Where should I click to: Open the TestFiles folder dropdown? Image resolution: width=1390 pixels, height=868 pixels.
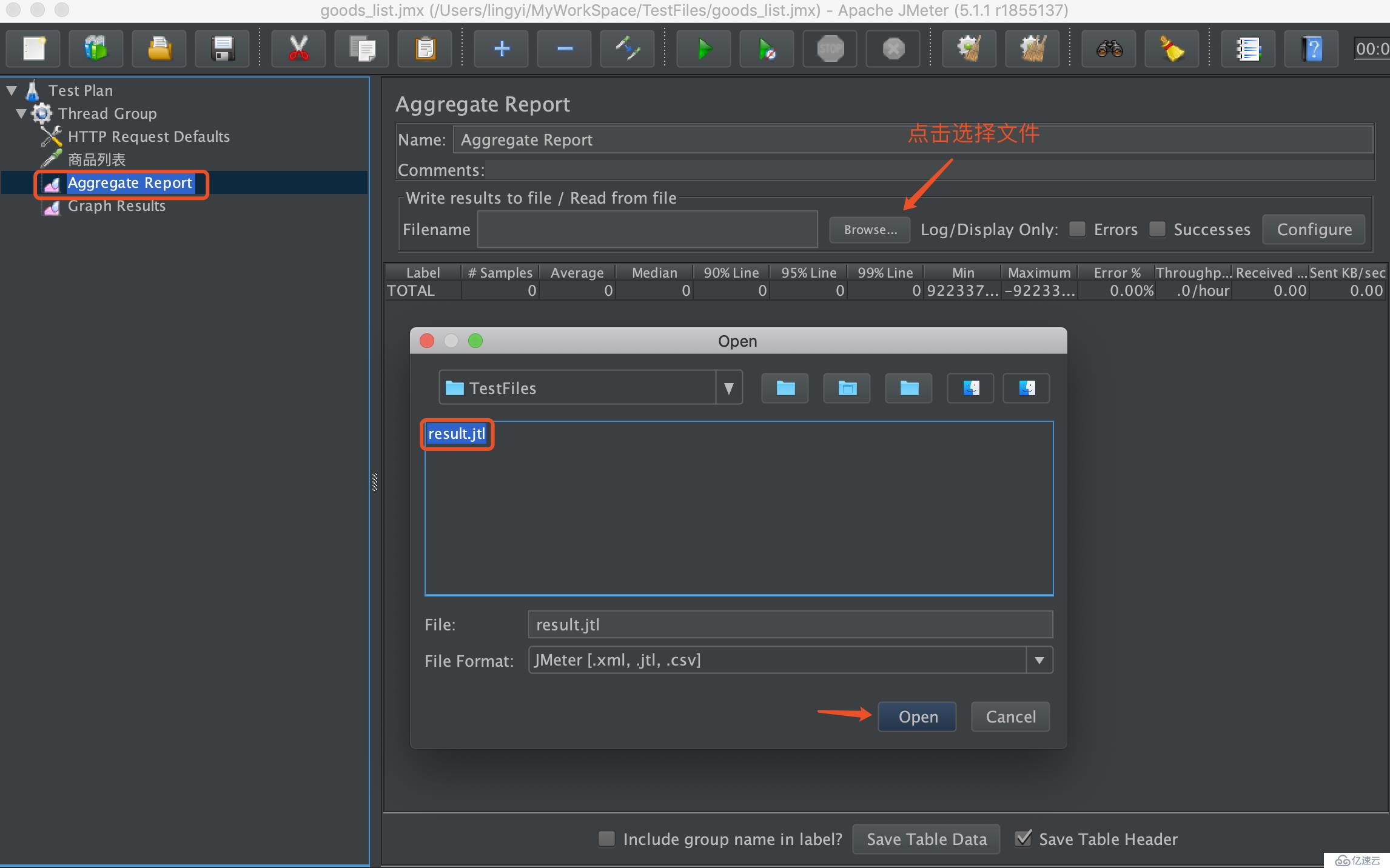click(x=729, y=388)
